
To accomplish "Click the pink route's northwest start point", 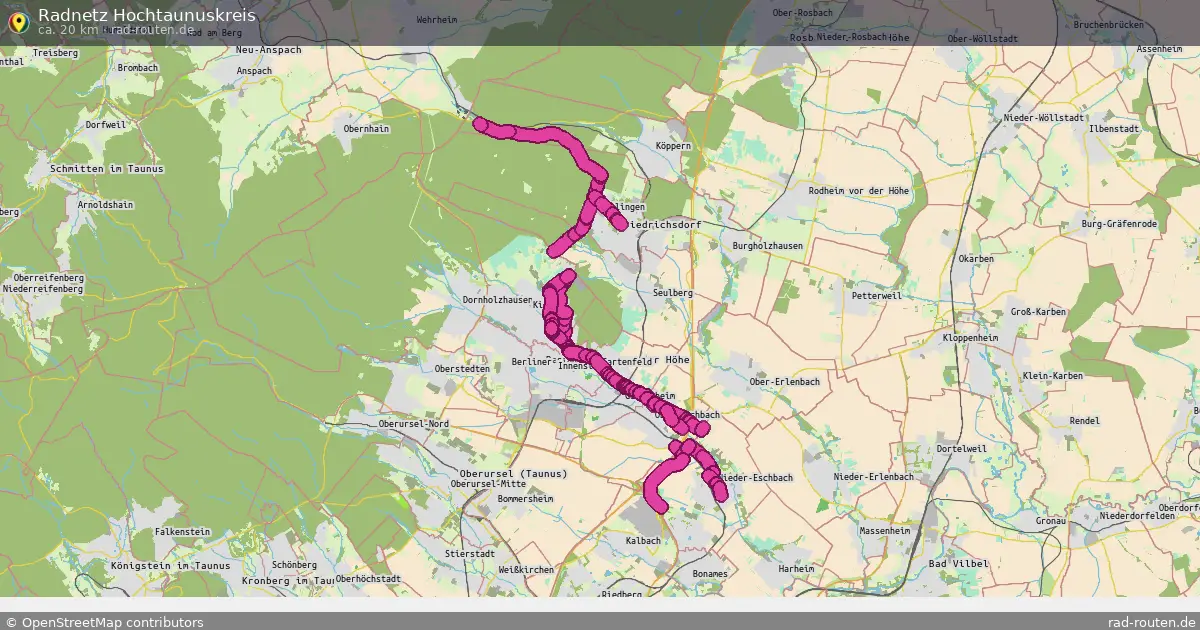I will (x=481, y=124).
